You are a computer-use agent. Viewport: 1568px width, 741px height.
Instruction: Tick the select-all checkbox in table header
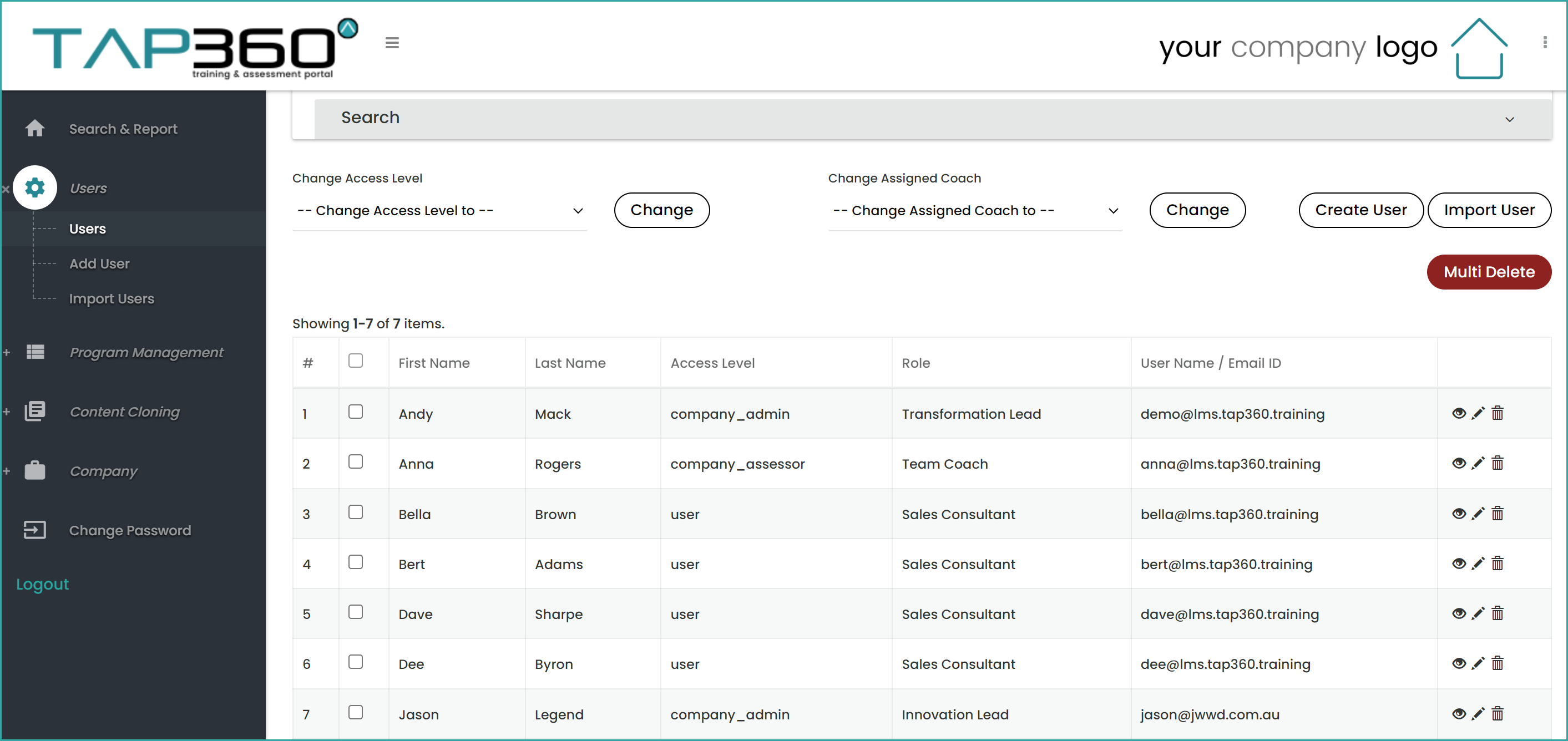tap(356, 361)
